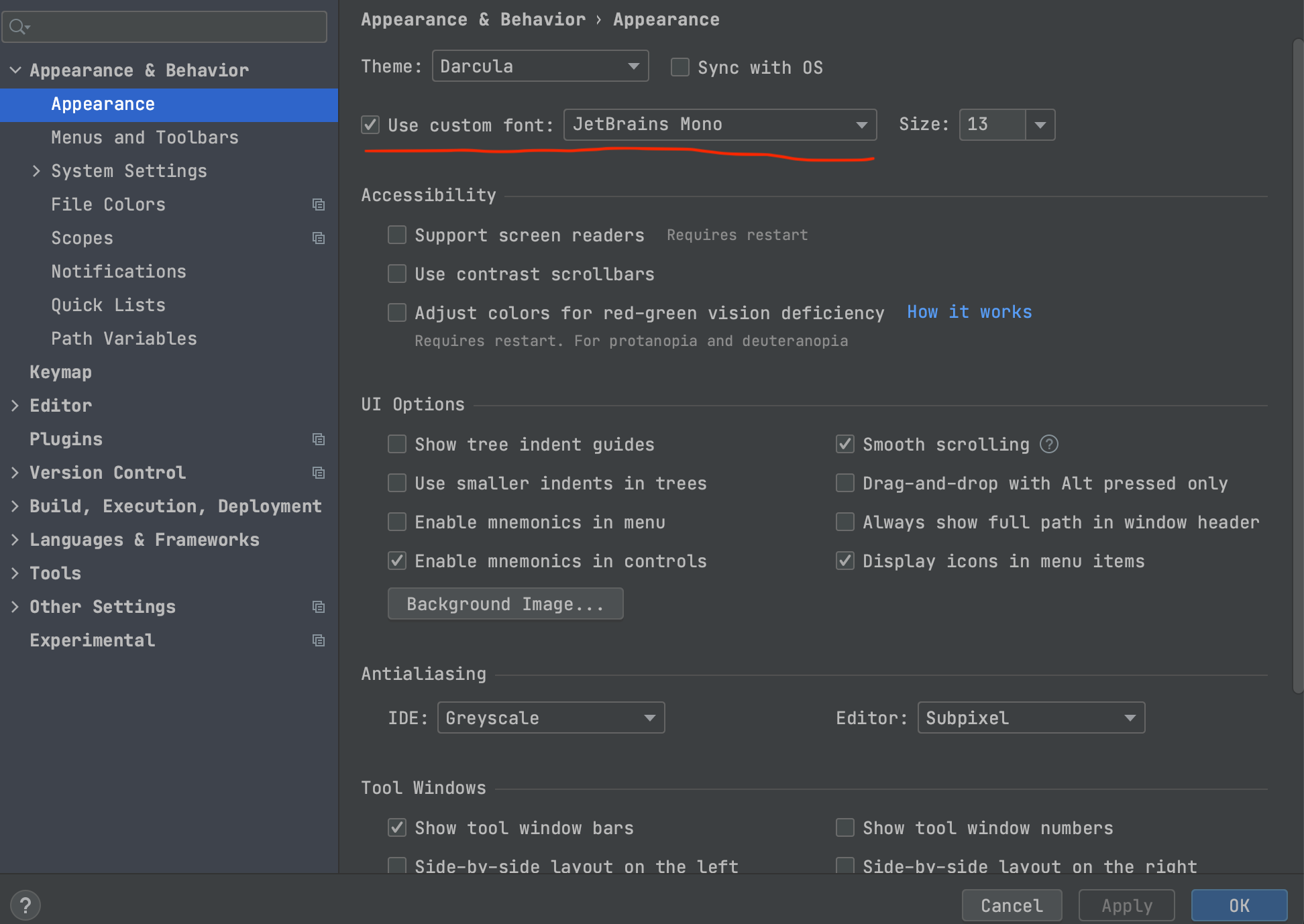Click the project-level icon beside File Colors
Screen dimensions: 1304x924
point(319,205)
